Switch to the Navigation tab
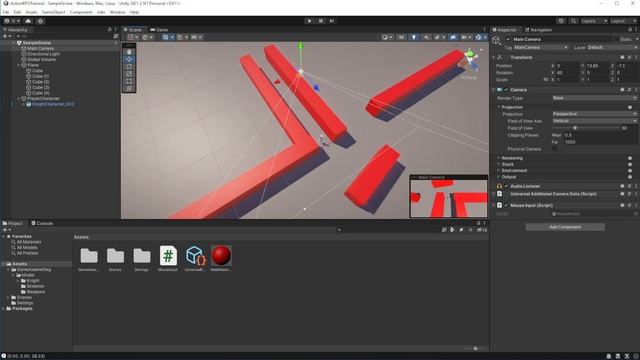Screen dimensions: 640x360 [538, 30]
